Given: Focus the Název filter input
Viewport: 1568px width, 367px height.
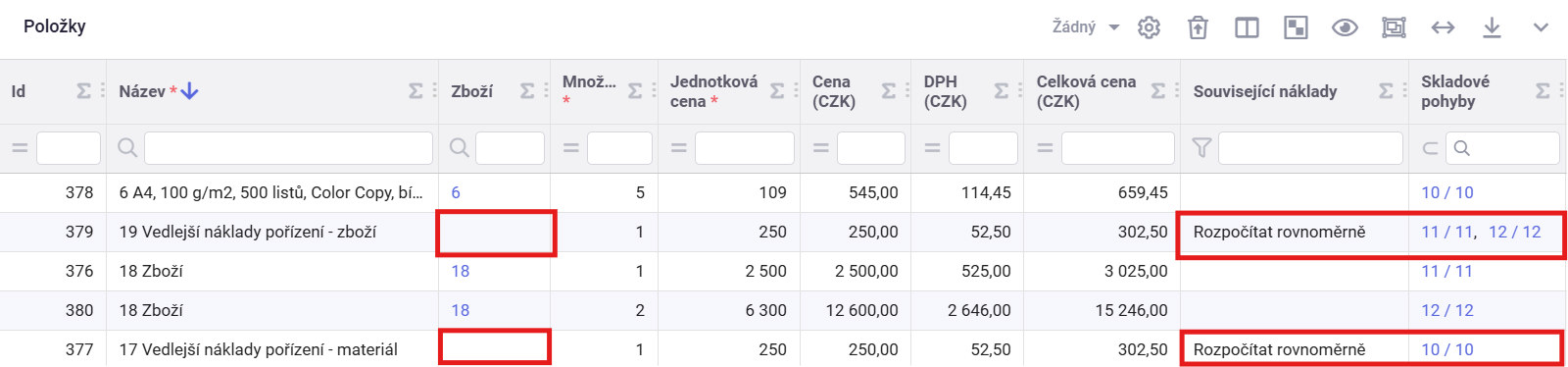Looking at the screenshot, I should [288, 148].
